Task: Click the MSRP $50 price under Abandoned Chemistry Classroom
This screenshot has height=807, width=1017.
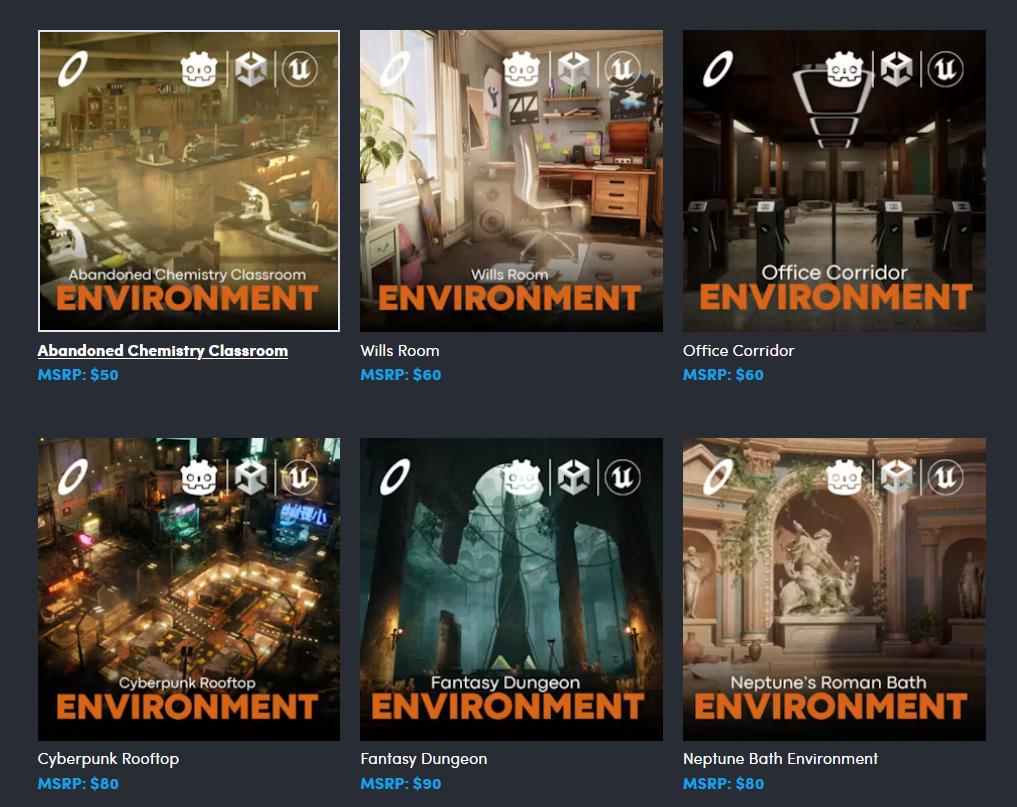Action: click(77, 375)
